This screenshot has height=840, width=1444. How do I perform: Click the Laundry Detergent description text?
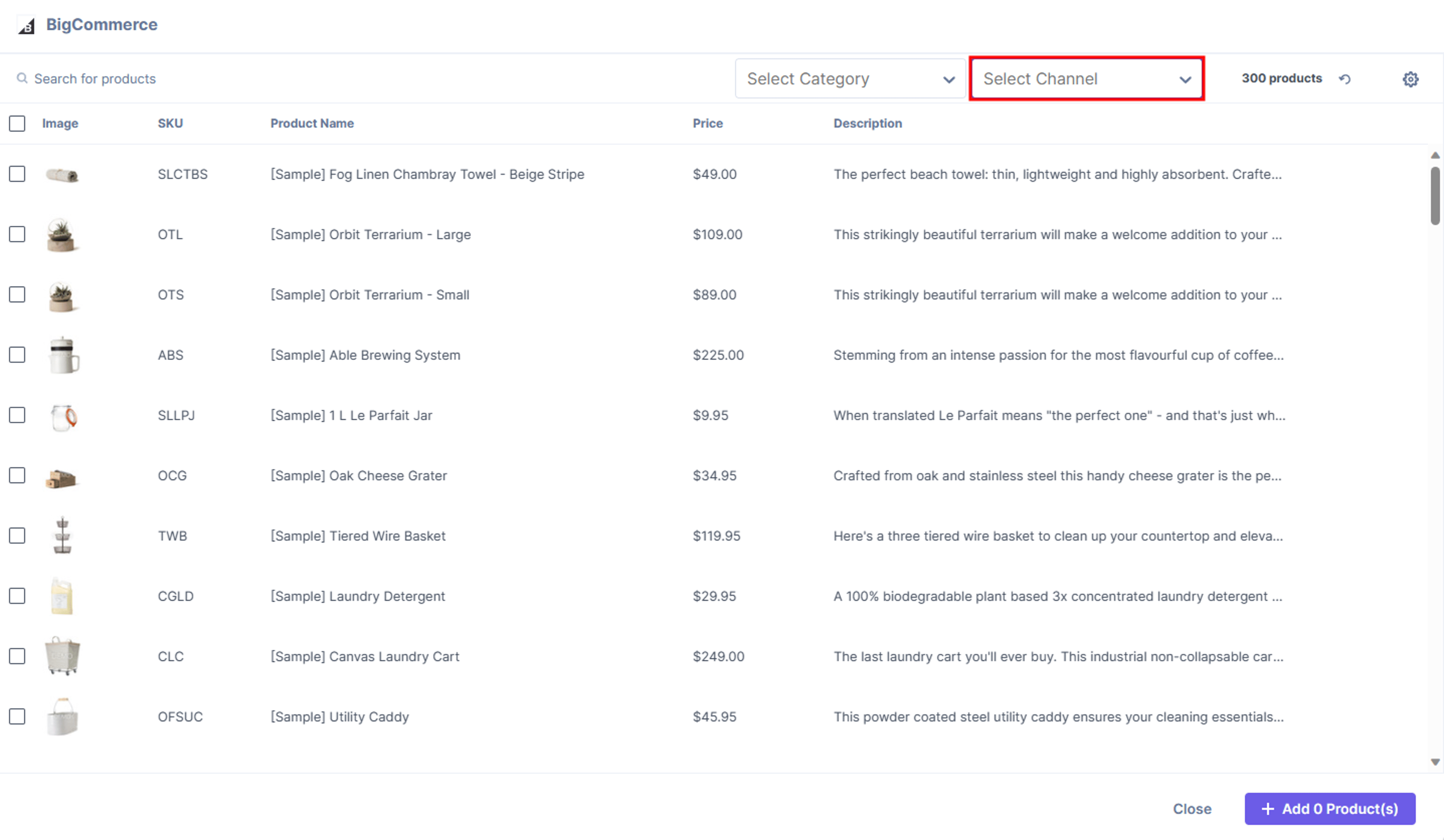[x=1058, y=596]
